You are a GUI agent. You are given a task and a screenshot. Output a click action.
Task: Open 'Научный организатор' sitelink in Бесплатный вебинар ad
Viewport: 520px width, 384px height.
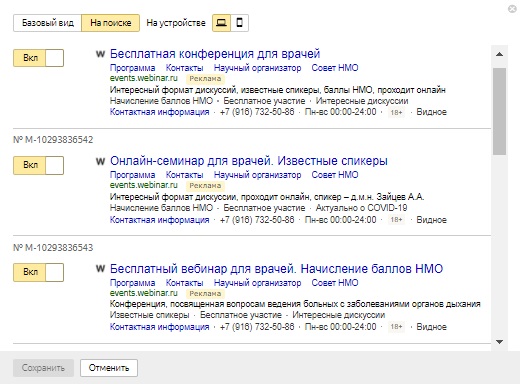point(257,283)
